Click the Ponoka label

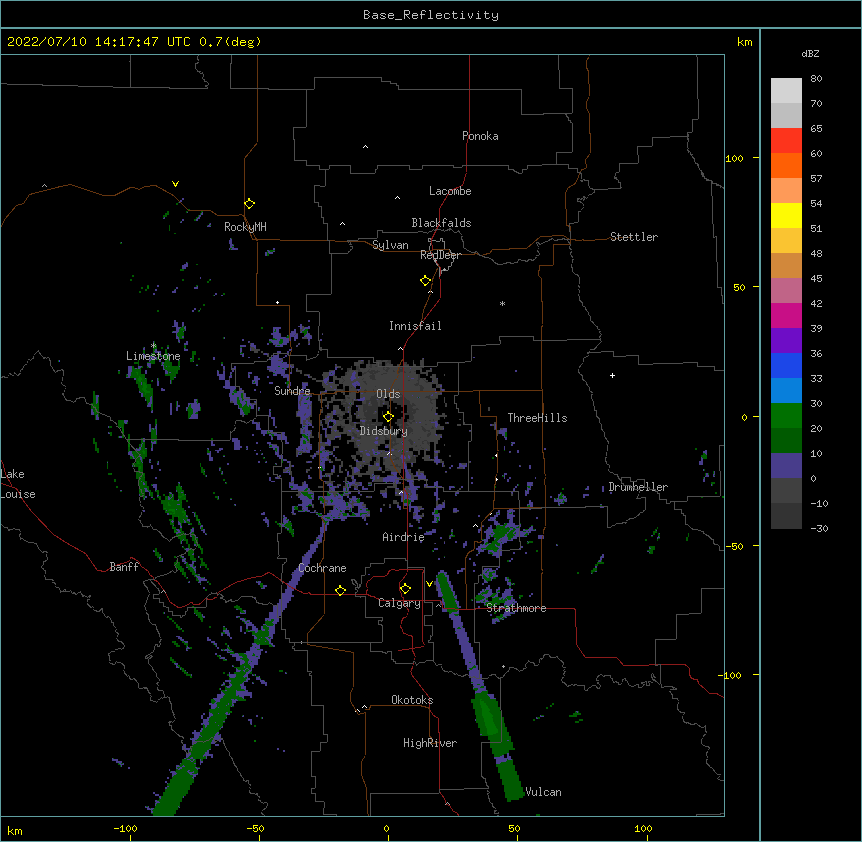coord(480,136)
